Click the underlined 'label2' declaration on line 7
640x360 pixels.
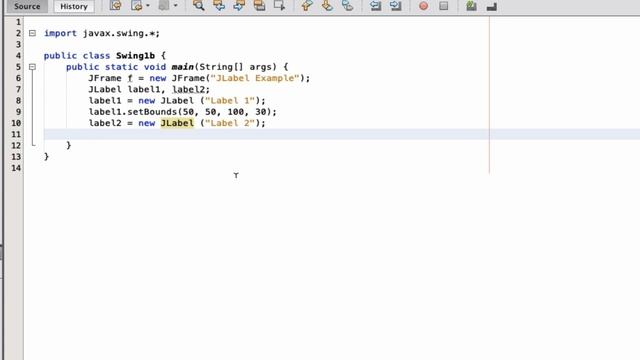188,89
